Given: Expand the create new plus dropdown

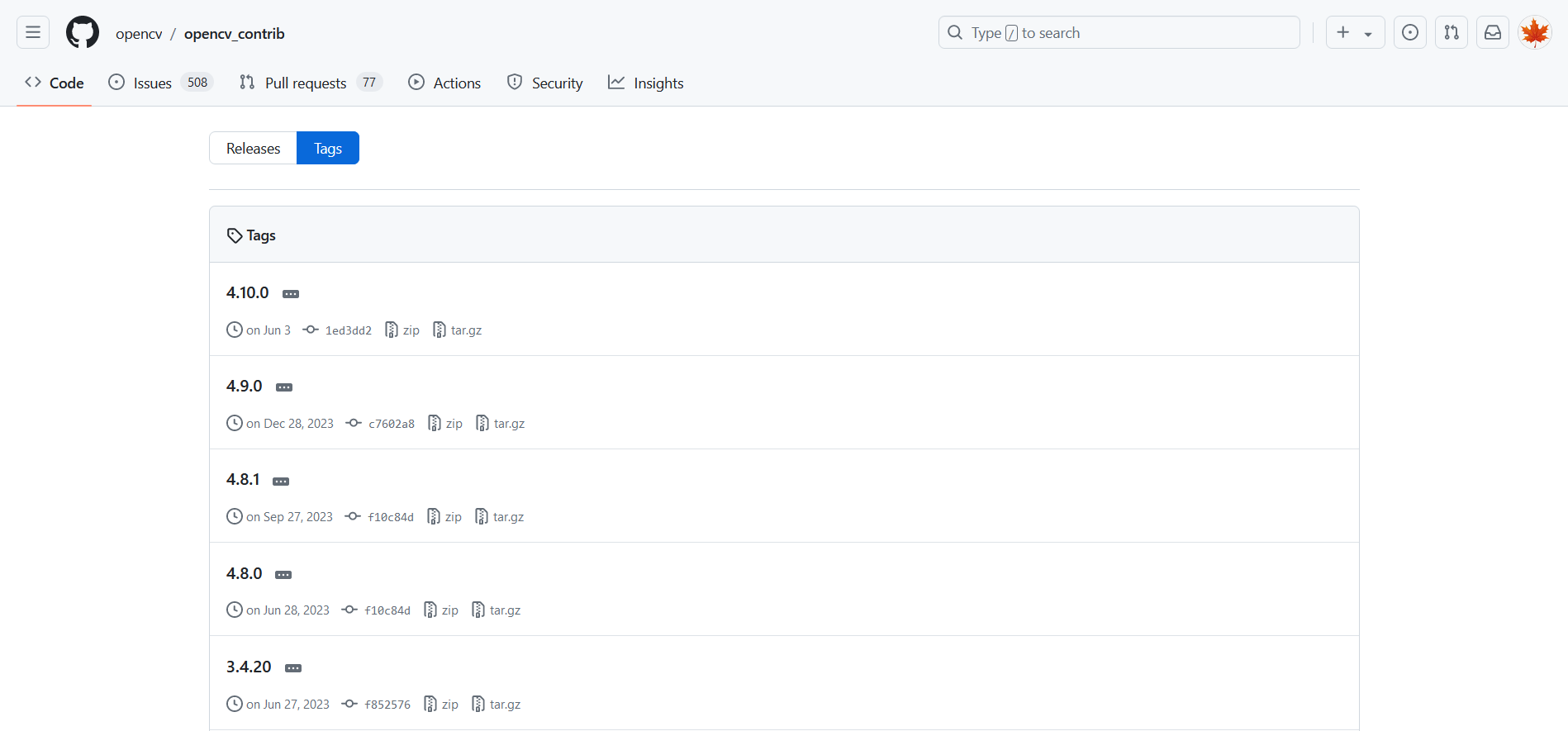Looking at the screenshot, I should (1355, 33).
